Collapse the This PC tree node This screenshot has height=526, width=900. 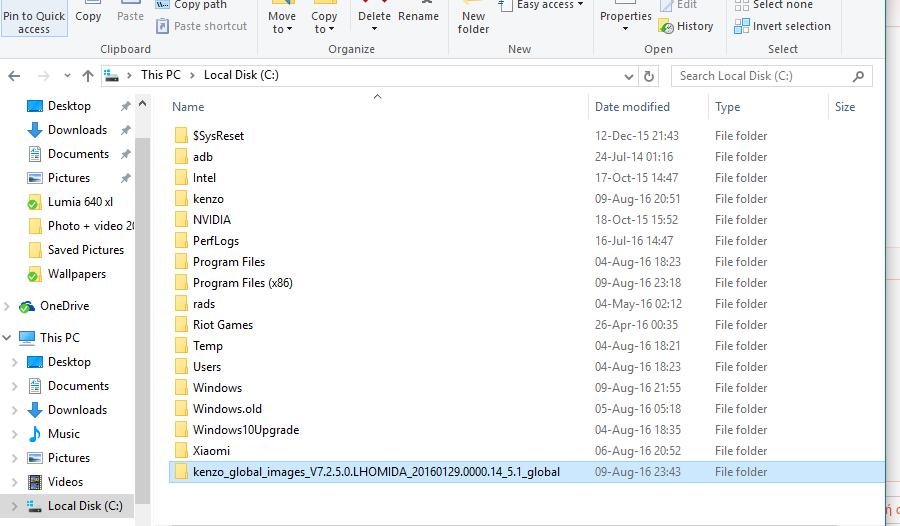click(7, 338)
